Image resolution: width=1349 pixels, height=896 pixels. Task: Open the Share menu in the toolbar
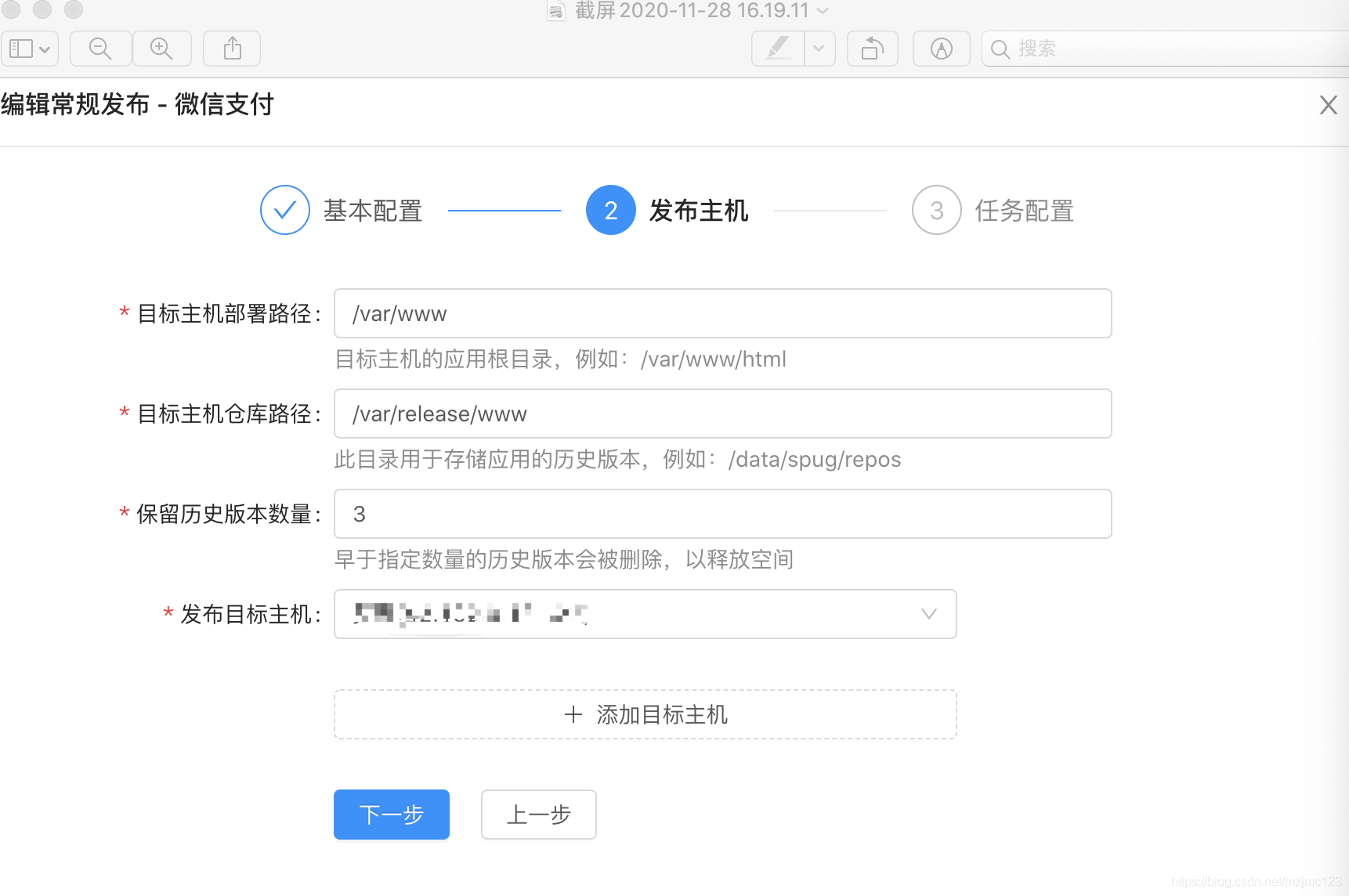tap(232, 49)
